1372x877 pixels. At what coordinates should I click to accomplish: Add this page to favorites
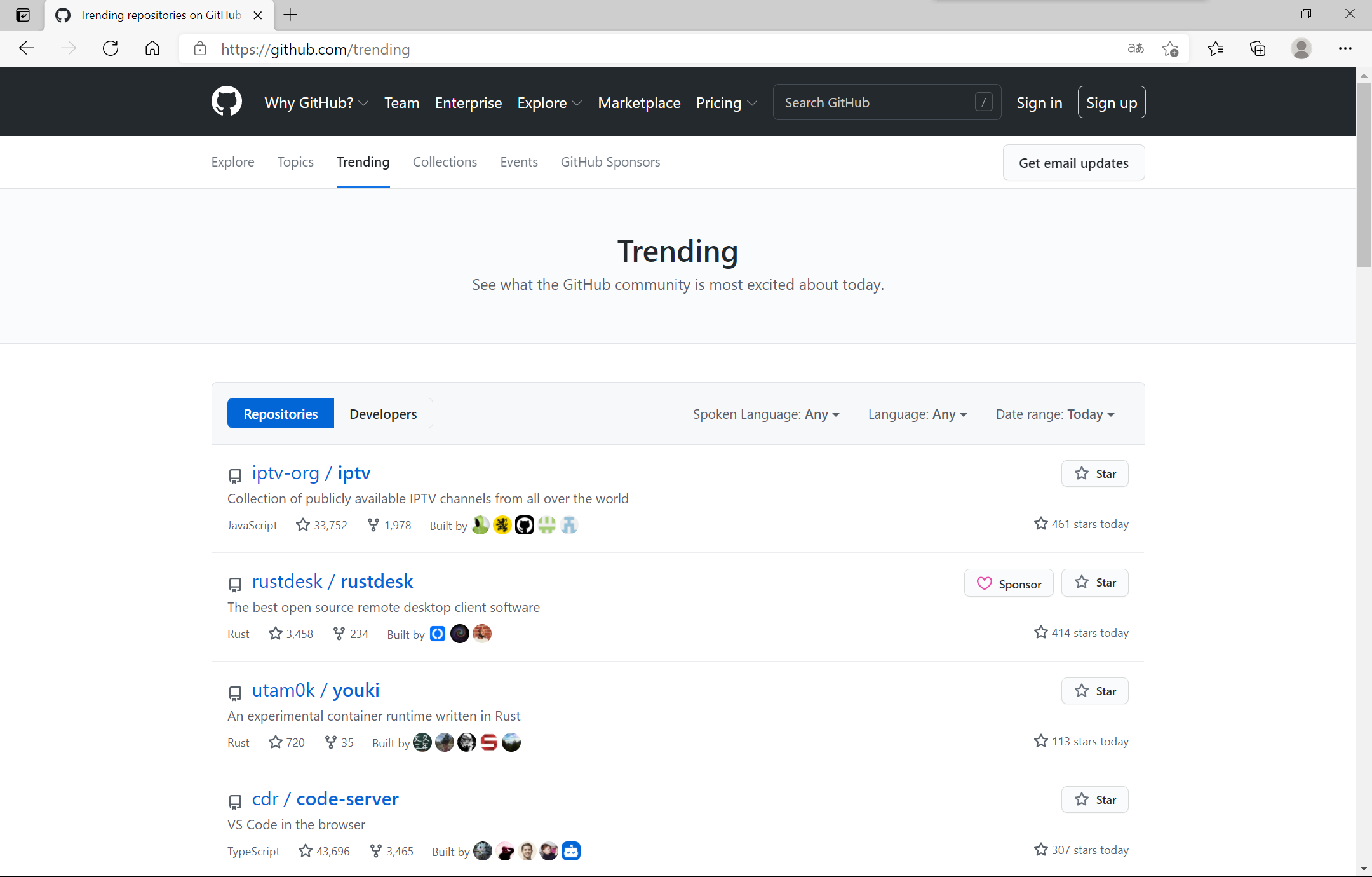point(1170,49)
